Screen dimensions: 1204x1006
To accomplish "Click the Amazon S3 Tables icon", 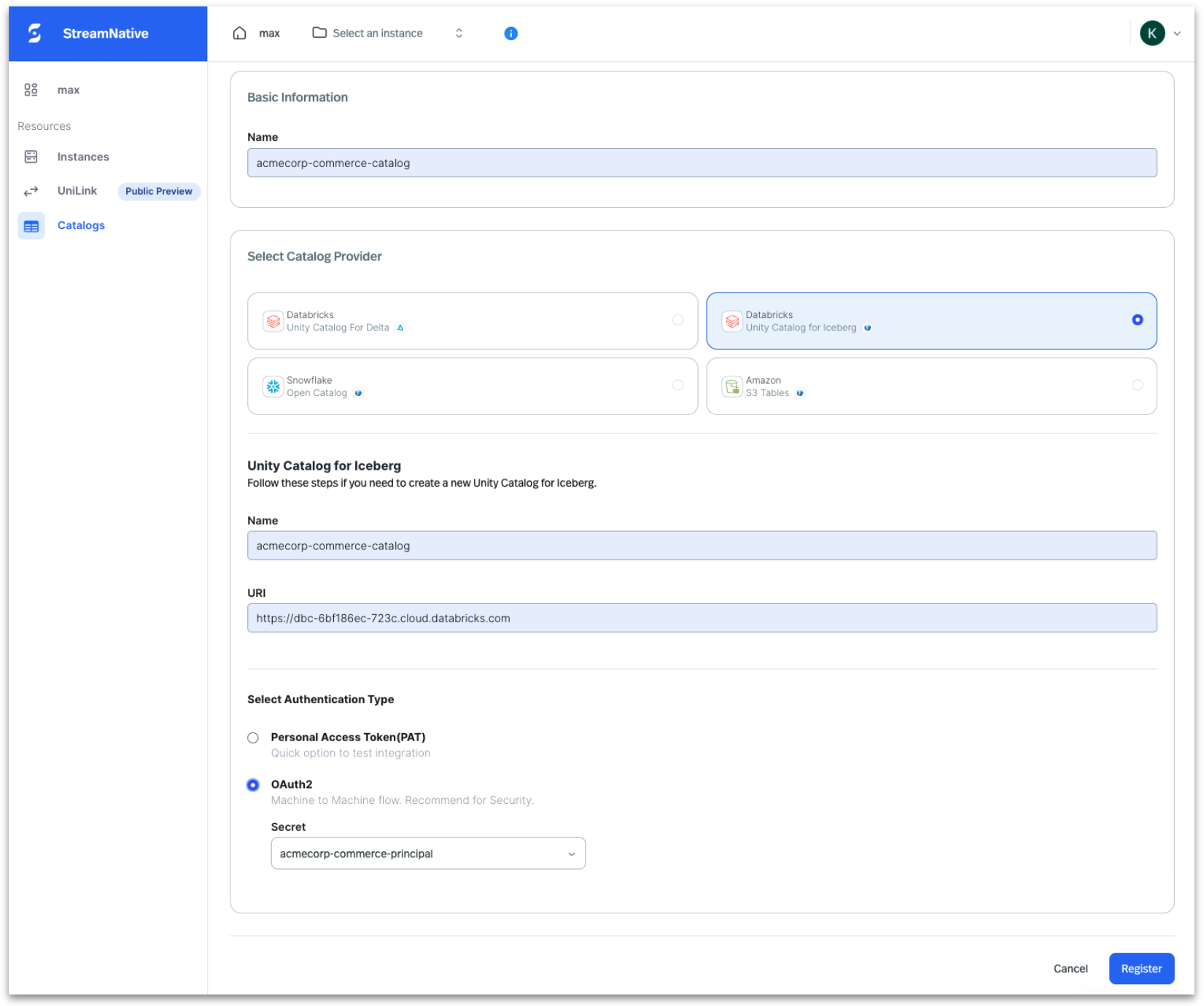I will coord(732,386).
